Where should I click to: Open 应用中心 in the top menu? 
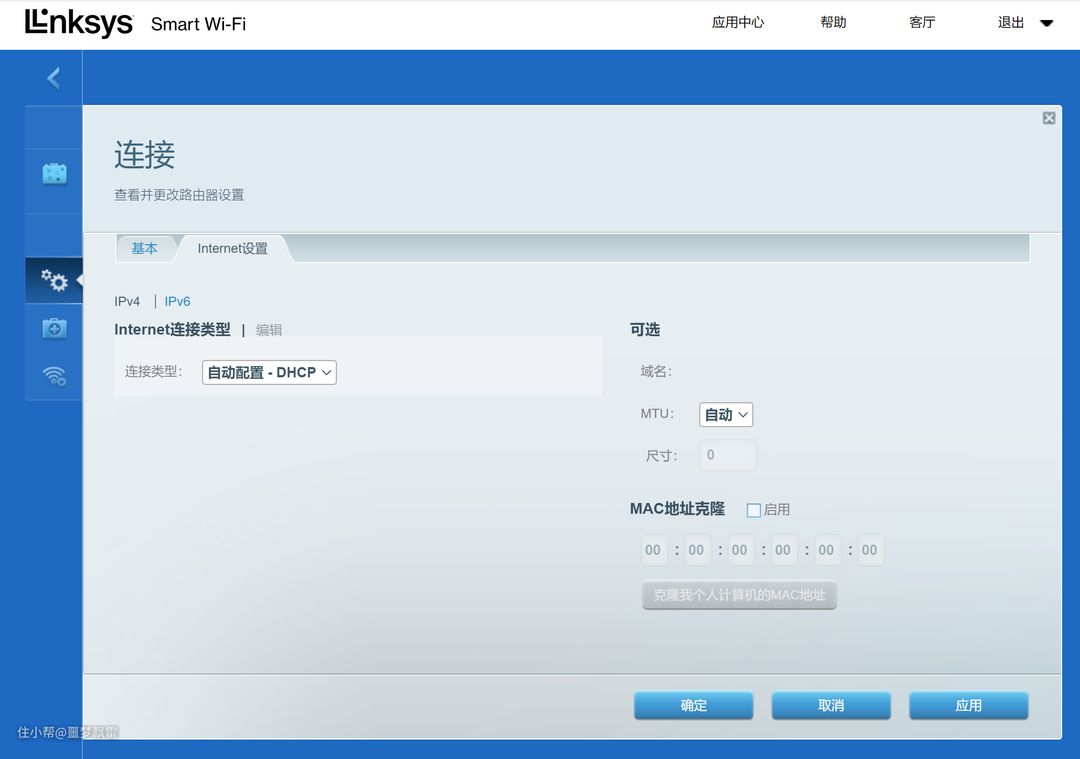737,23
